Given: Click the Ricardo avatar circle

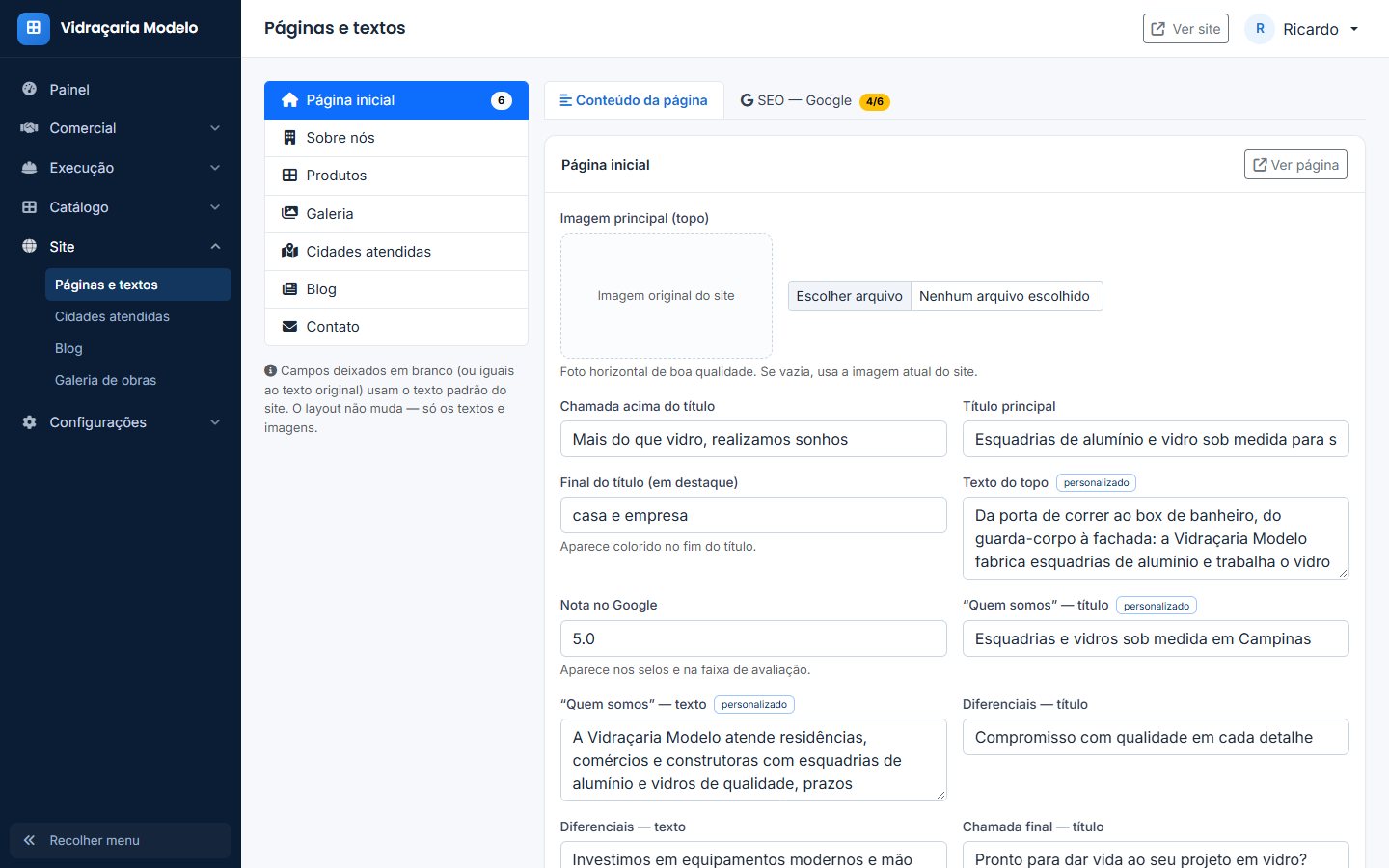Looking at the screenshot, I should (1260, 29).
